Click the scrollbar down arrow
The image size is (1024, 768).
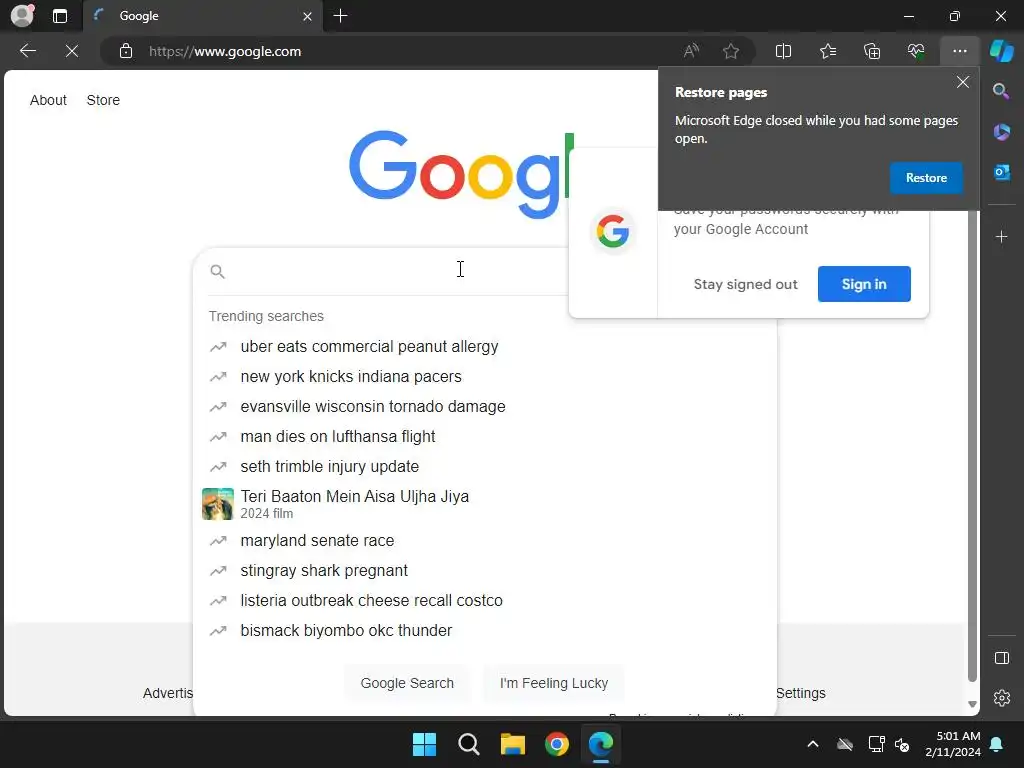pyautogui.click(x=972, y=704)
